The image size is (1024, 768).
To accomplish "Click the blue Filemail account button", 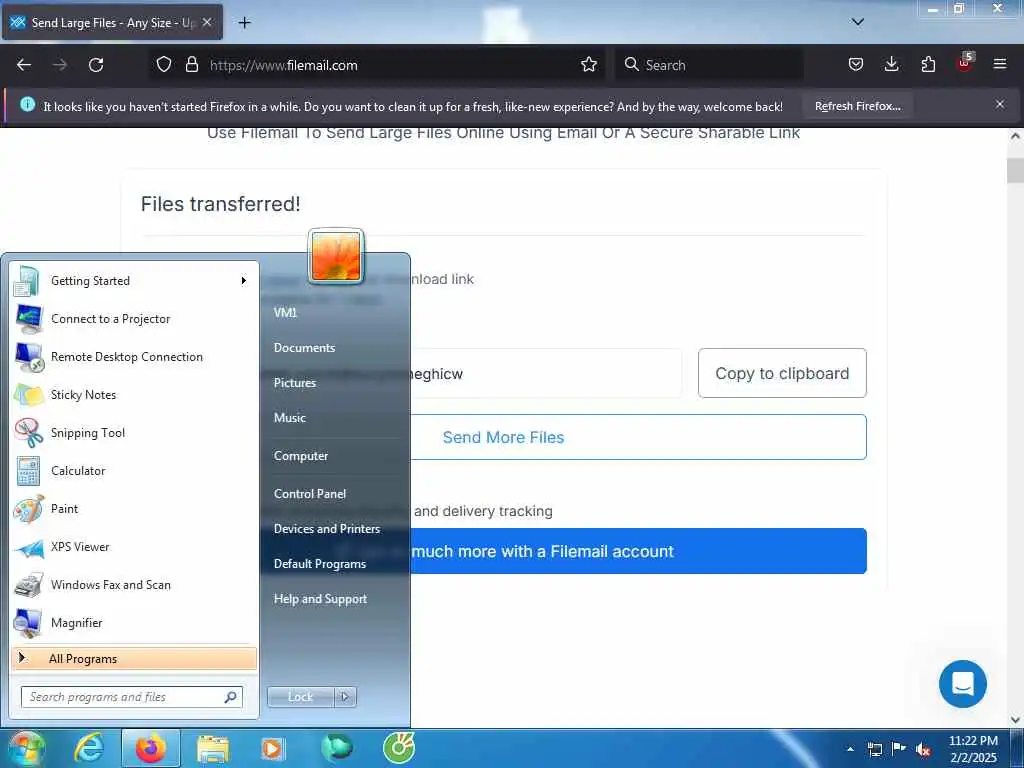I will [638, 551].
